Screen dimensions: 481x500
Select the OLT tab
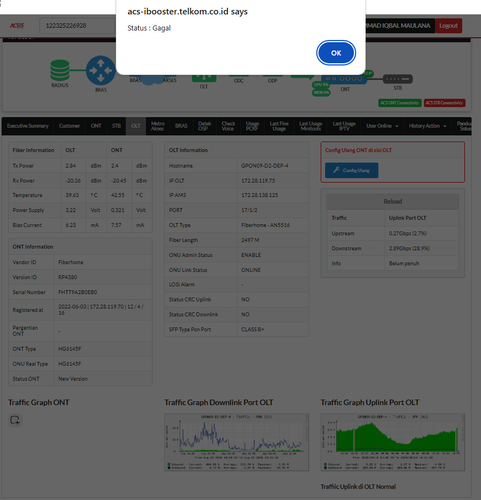tap(136, 126)
